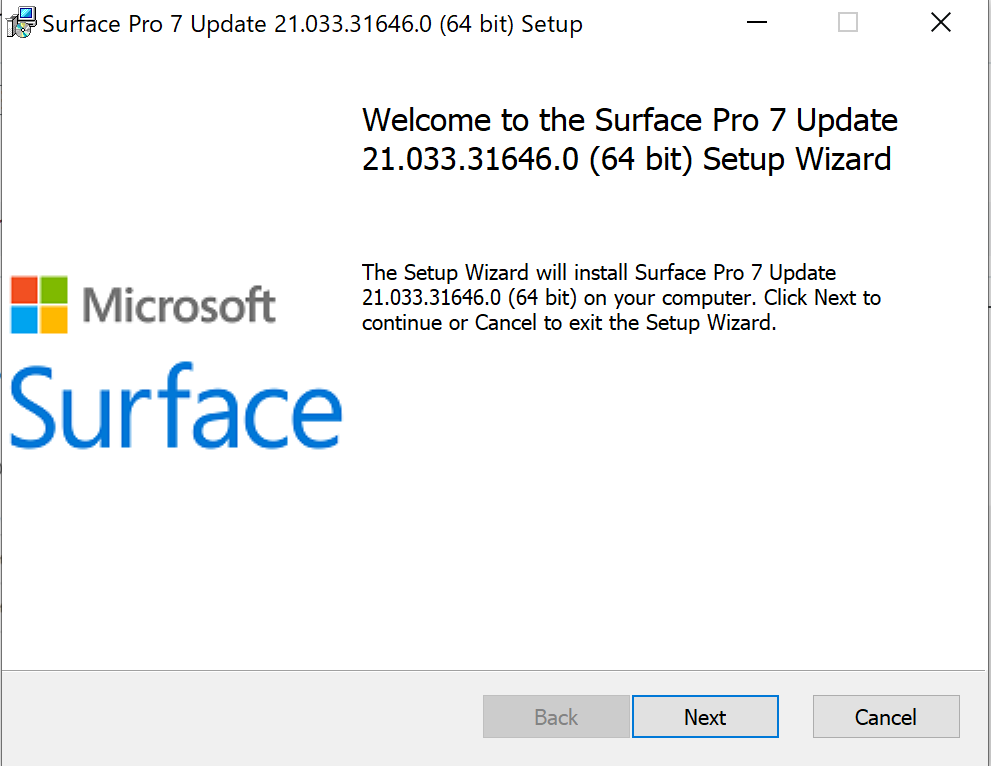Click the blue Surface logo text
991x766 pixels.
pyautogui.click(x=176, y=406)
